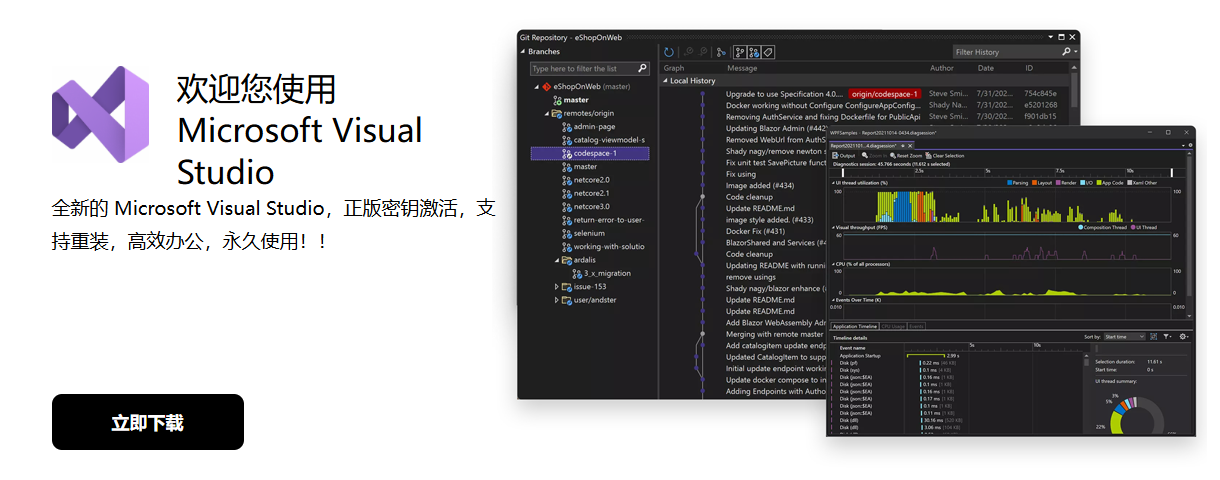Open the Sort by Start time dropdown
Viewport: 1220px width, 480px height.
pyautogui.click(x=1124, y=337)
